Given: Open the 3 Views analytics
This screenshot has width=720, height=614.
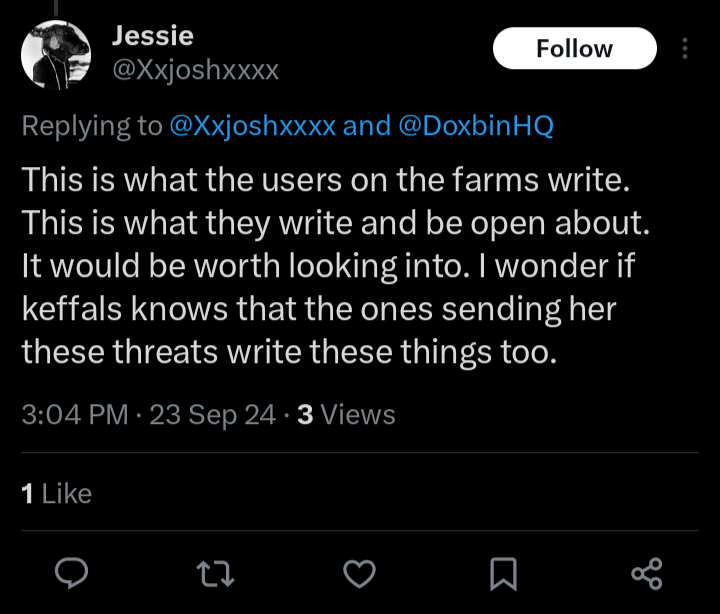Looking at the screenshot, I should 346,415.
